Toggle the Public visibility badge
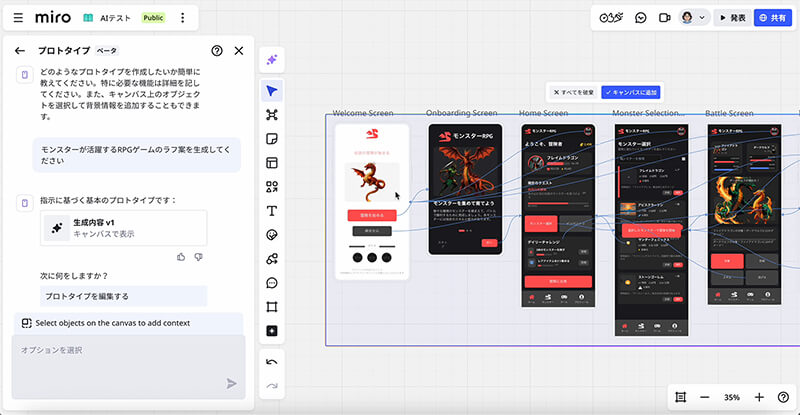Image resolution: width=800 pixels, height=415 pixels. pos(153,18)
